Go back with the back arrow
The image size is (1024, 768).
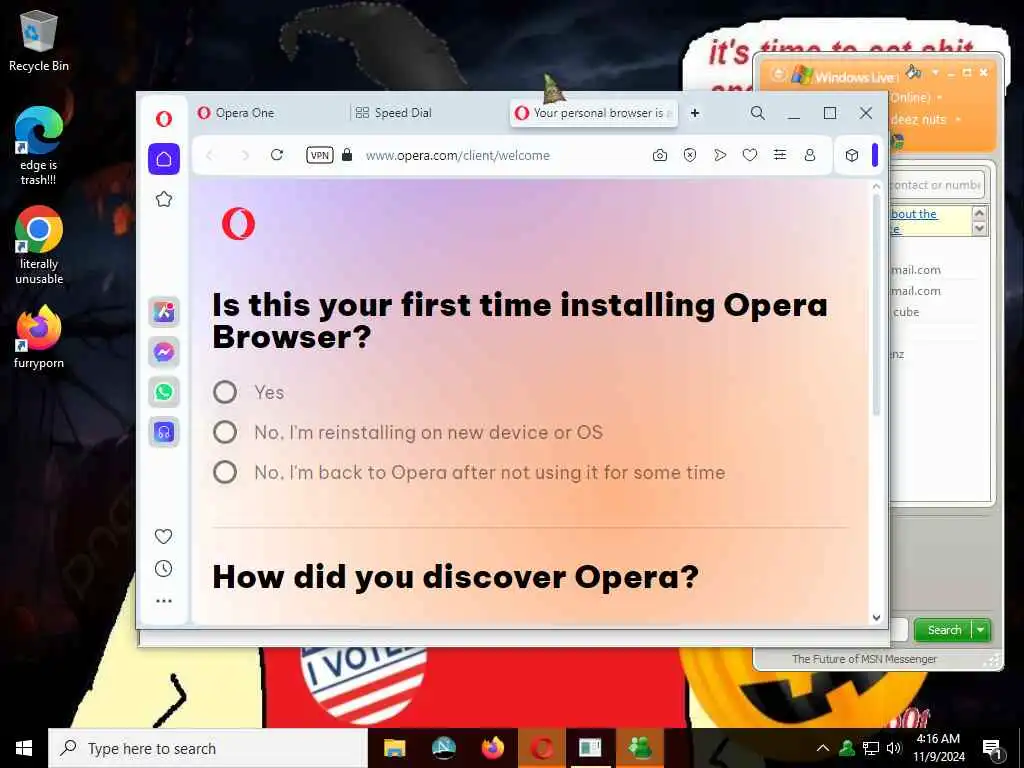coord(210,155)
